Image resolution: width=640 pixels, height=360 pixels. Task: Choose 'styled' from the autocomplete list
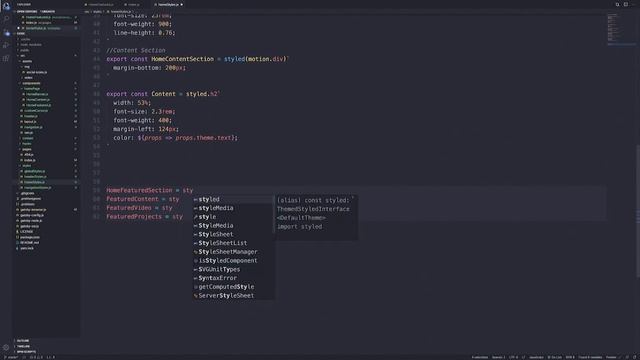point(234,199)
